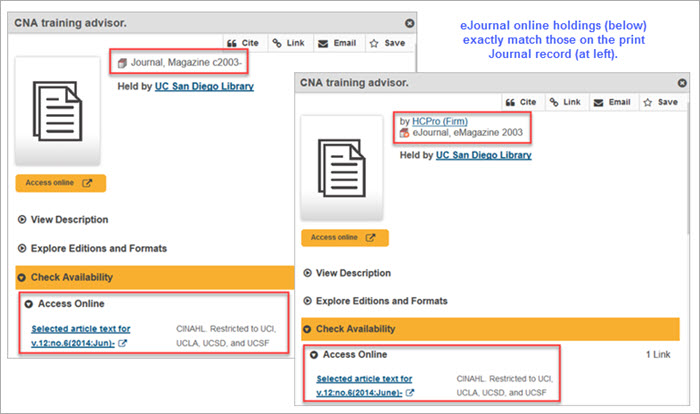Click 'Journal, Magazine c2003-' format text
The width and height of the screenshot is (700, 414).
point(186,63)
